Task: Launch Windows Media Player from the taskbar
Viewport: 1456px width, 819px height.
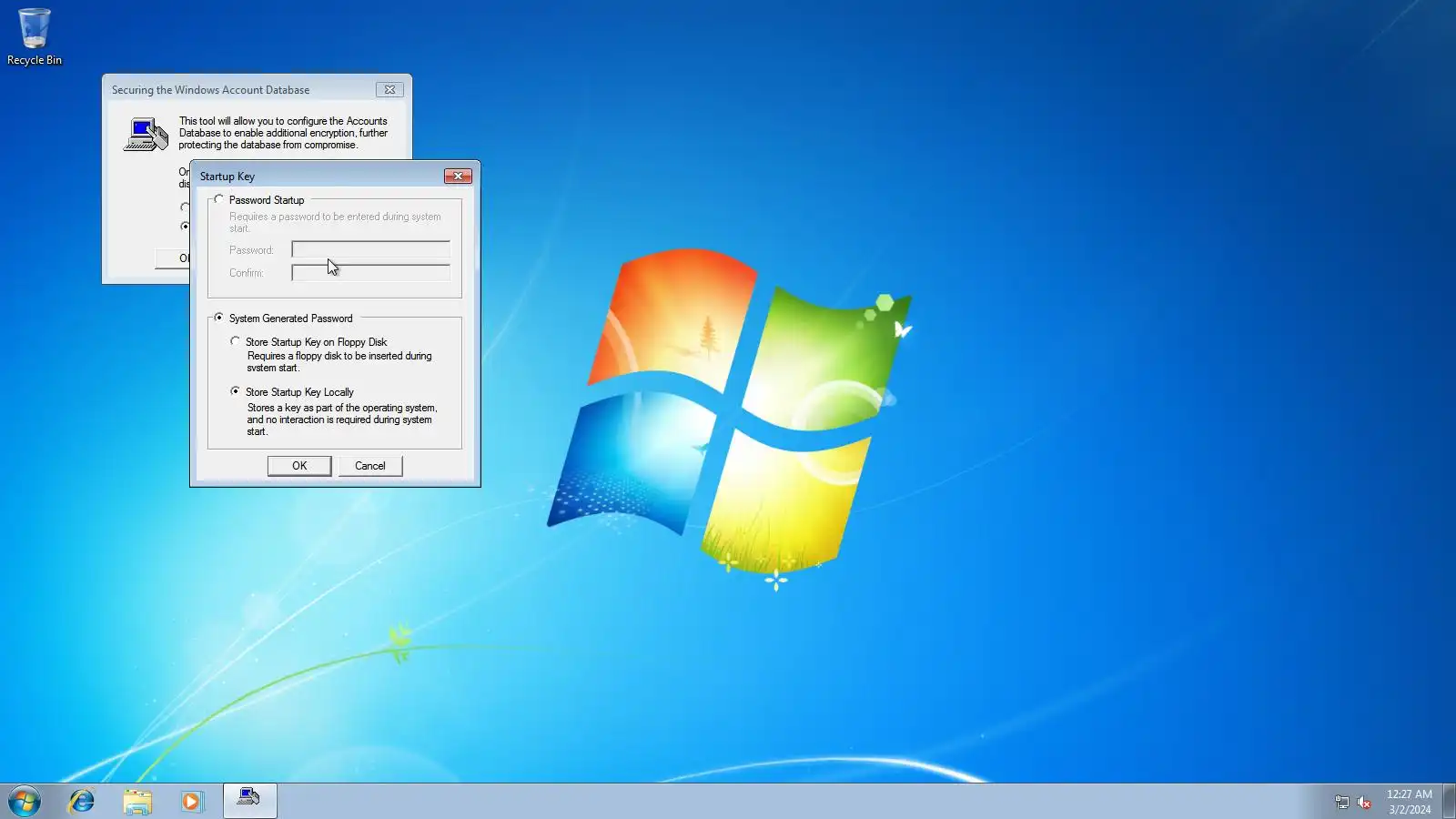Action: pyautogui.click(x=192, y=802)
